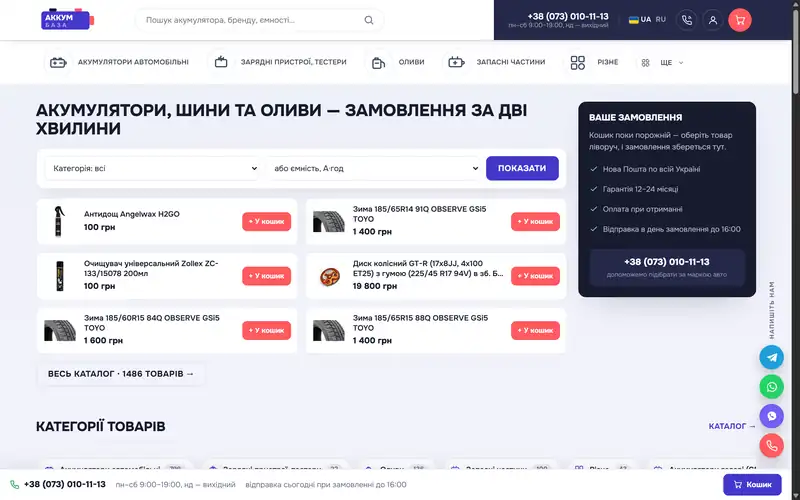Click phone number in Ваше замовлення panel
Screen dimensions: 800x500
[x=666, y=262]
